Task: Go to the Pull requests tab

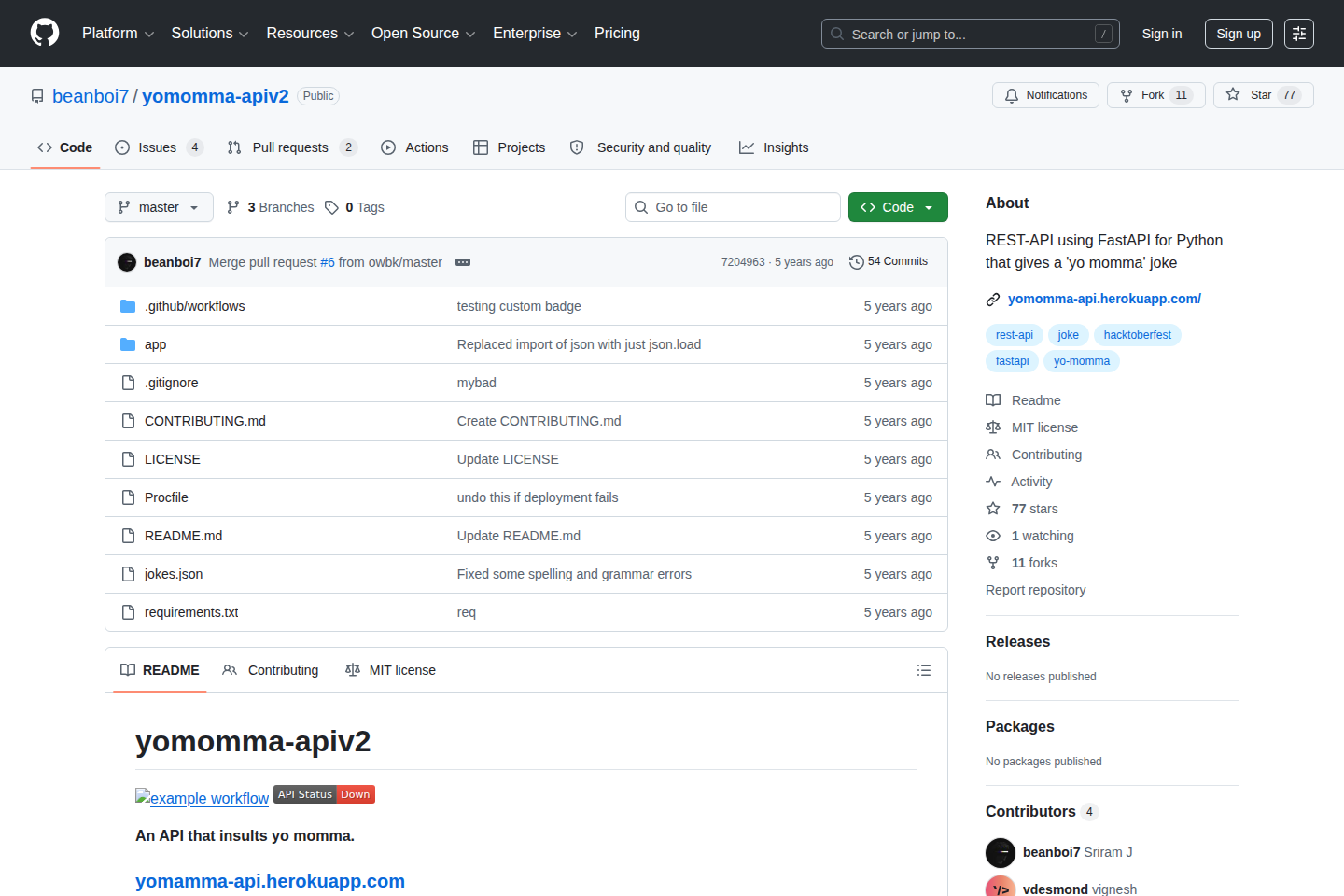Action: [x=290, y=147]
